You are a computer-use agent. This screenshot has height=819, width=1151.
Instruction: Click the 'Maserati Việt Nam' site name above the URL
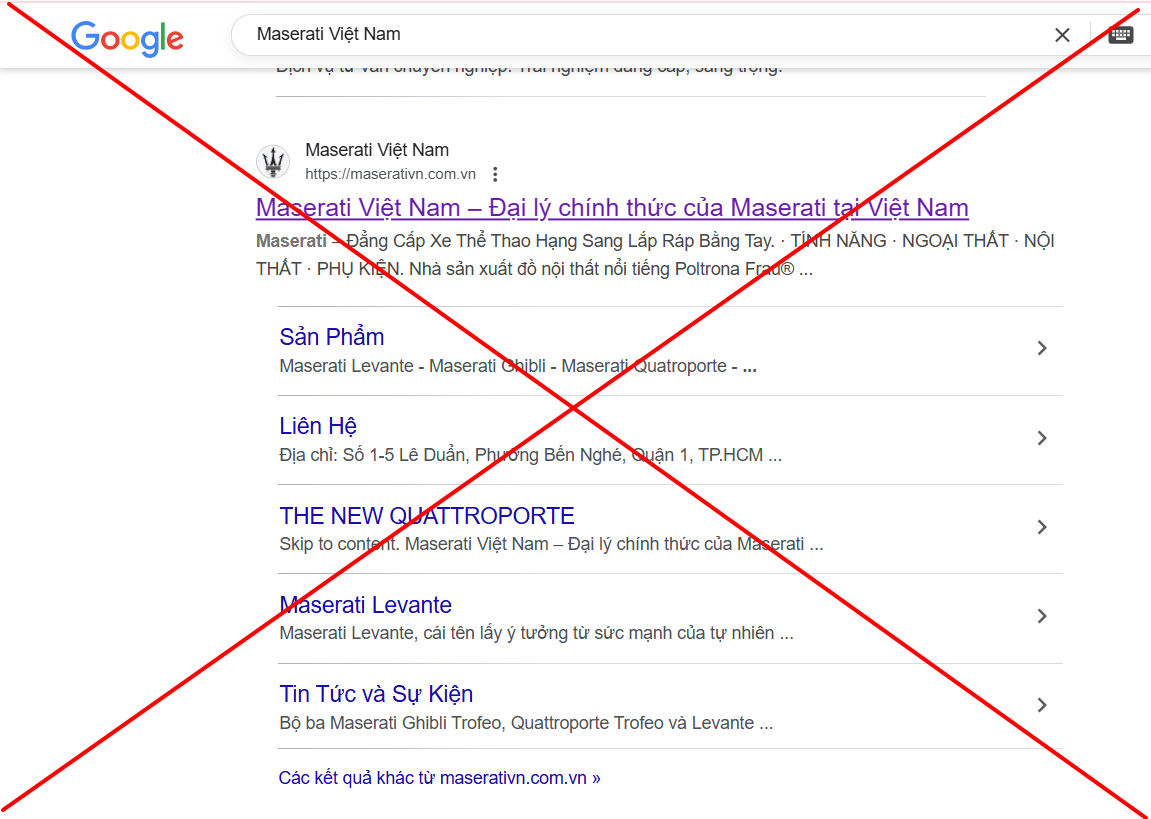(x=377, y=150)
